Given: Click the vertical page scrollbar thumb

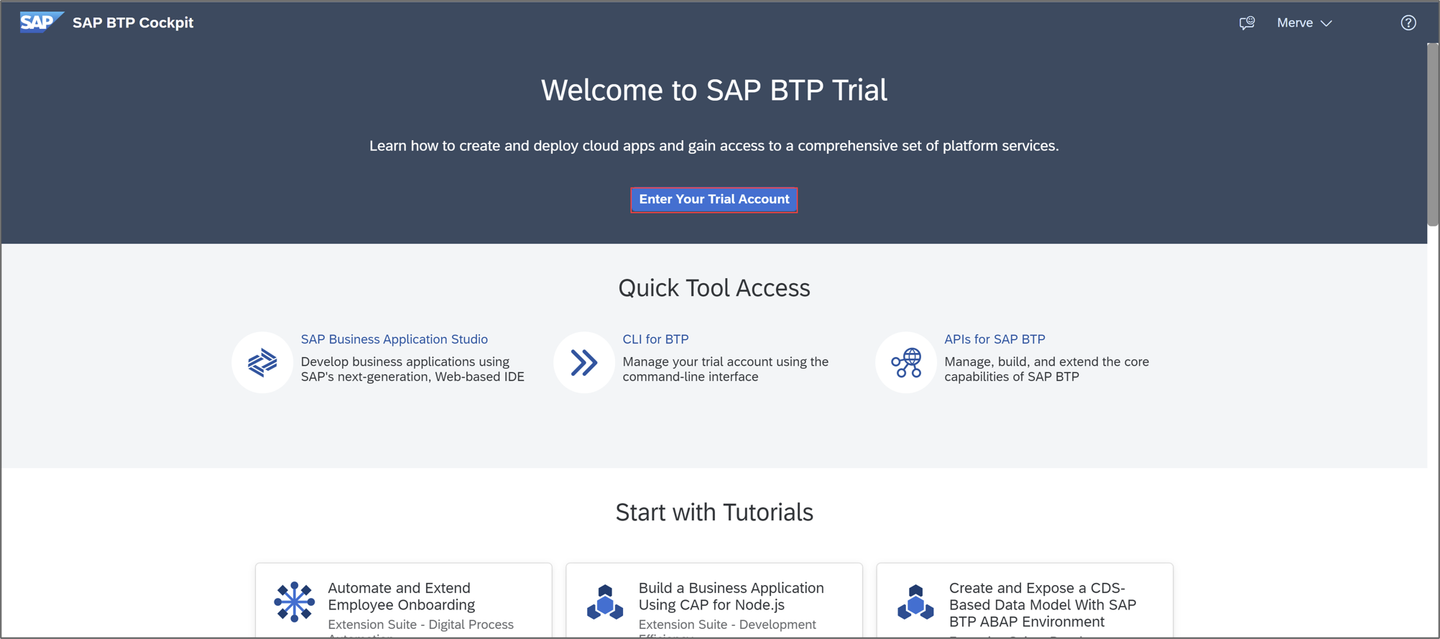Looking at the screenshot, I should pos(1433,133).
